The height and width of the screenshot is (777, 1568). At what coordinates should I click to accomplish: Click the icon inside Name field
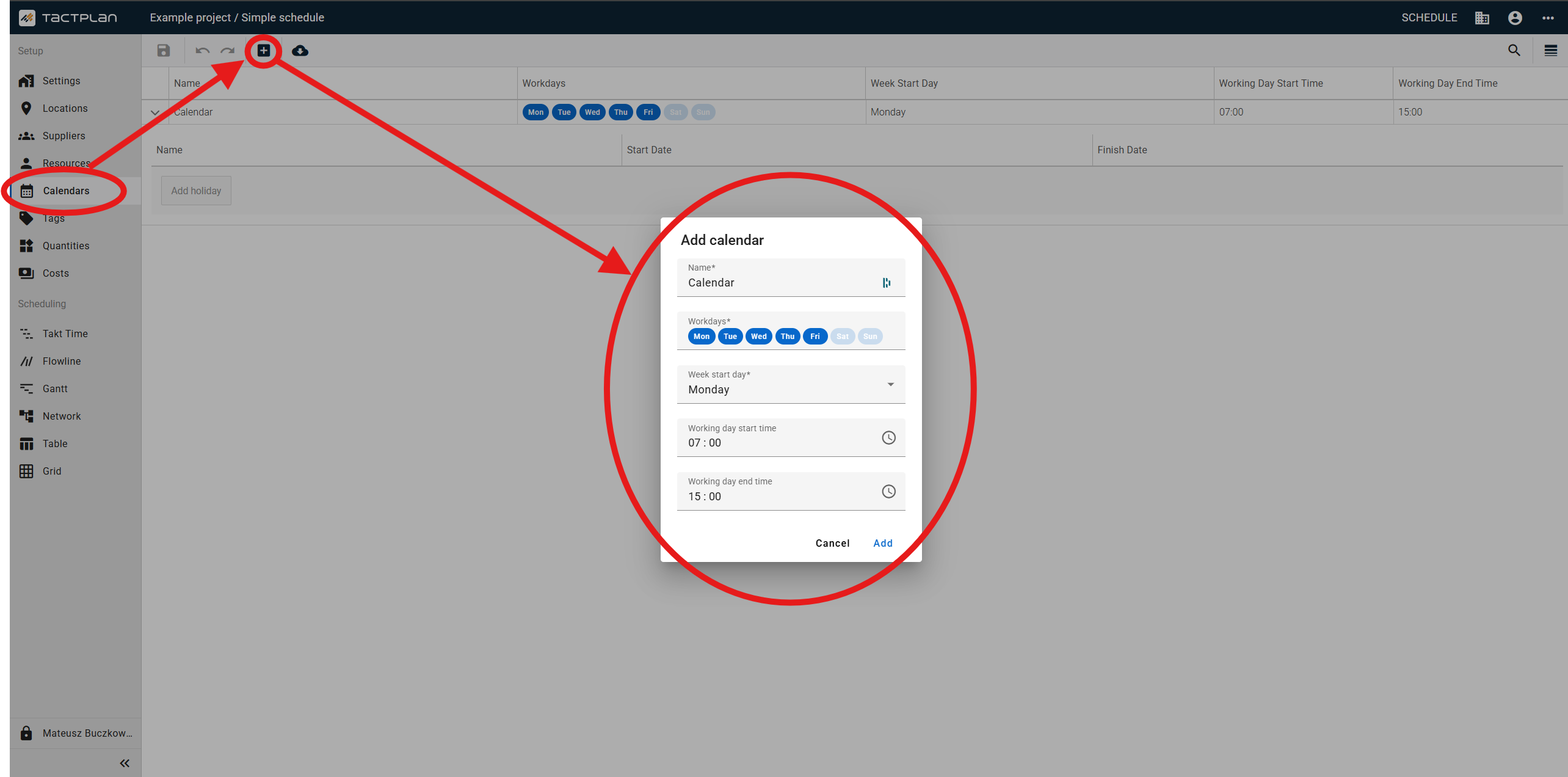coord(887,282)
